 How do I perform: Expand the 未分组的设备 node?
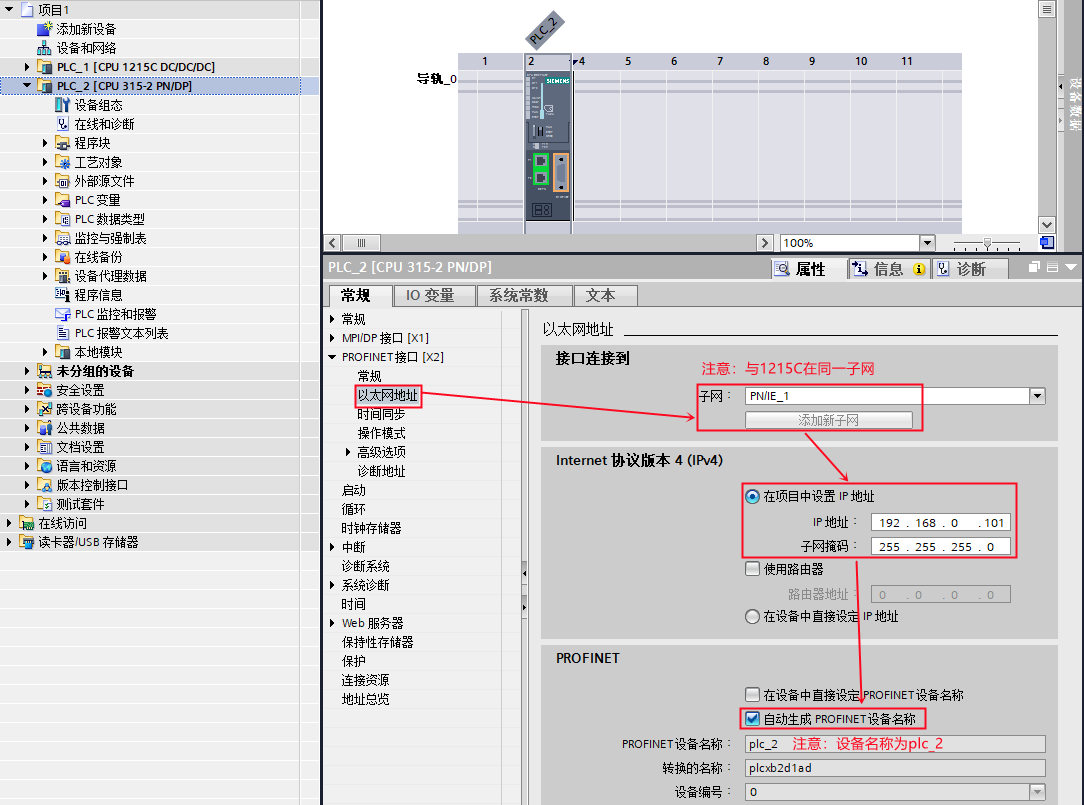[27, 371]
